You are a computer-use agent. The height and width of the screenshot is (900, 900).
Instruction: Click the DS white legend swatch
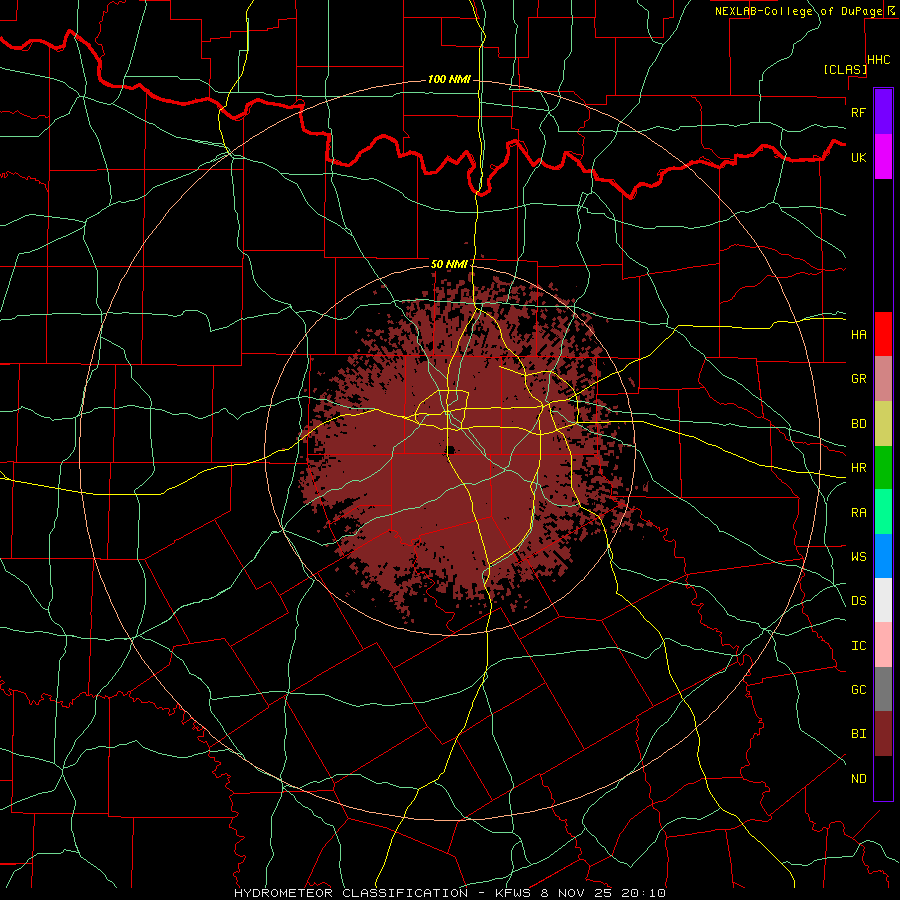[x=883, y=600]
